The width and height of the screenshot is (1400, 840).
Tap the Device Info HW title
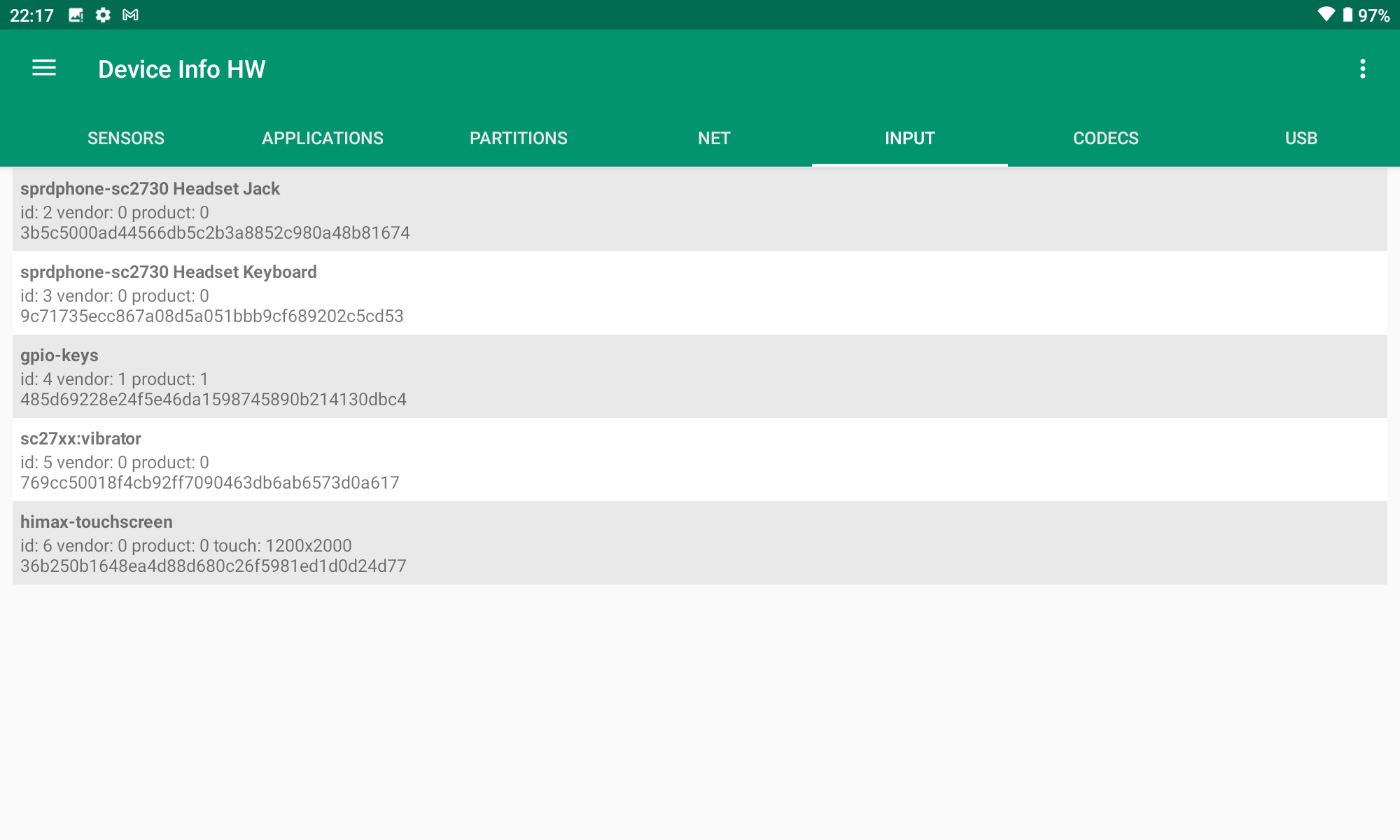(x=182, y=69)
